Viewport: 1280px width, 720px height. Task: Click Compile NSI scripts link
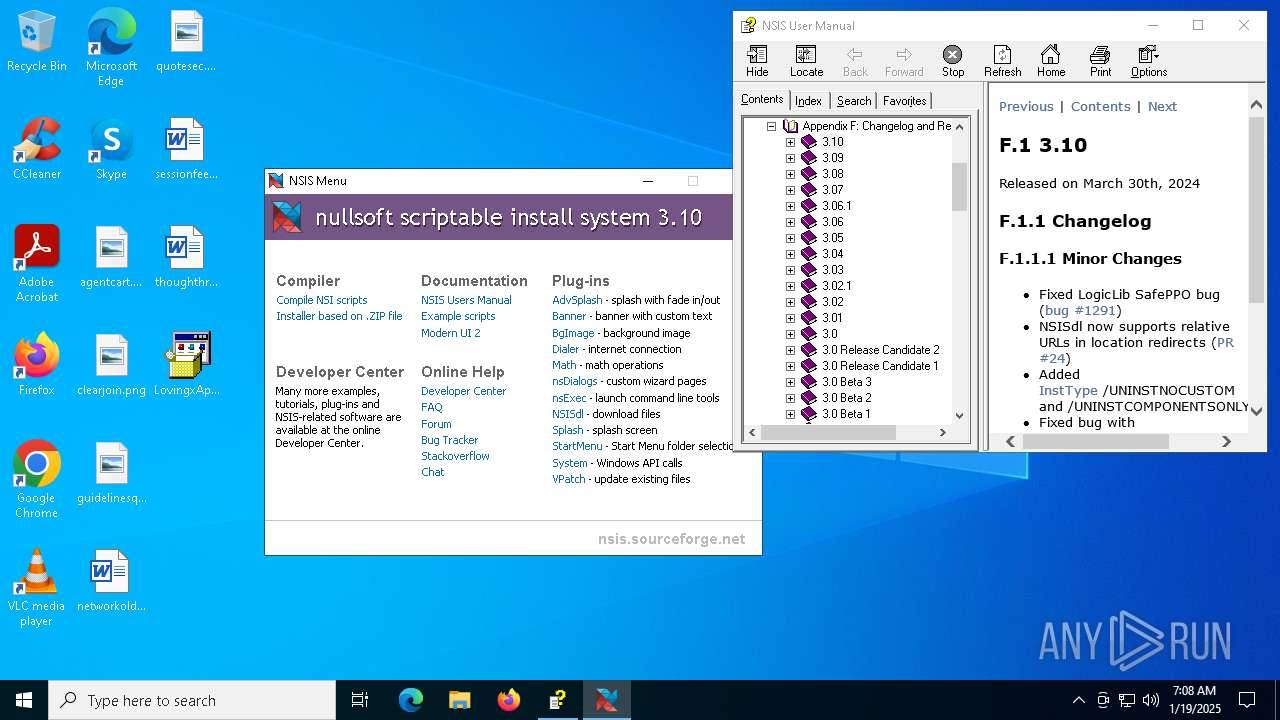pos(322,300)
